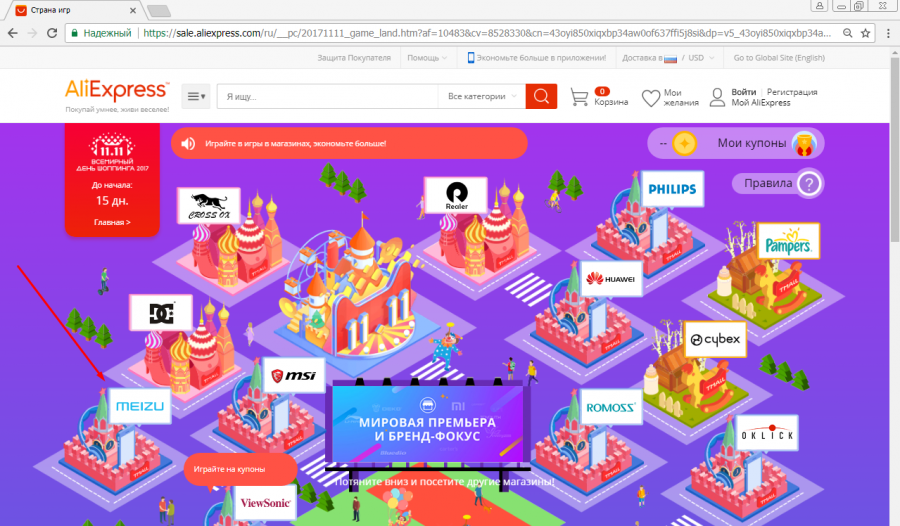
Task: Open Мой AliExpress link
Action: click(x=761, y=103)
